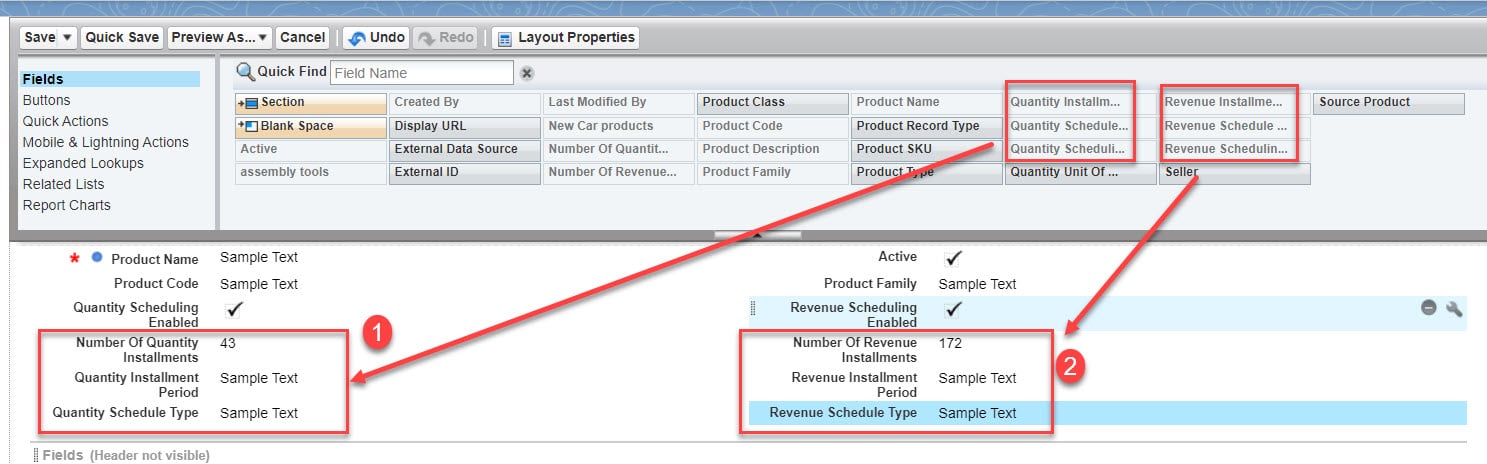
Task: Expand the Preview As dropdown
Action: (x=219, y=38)
